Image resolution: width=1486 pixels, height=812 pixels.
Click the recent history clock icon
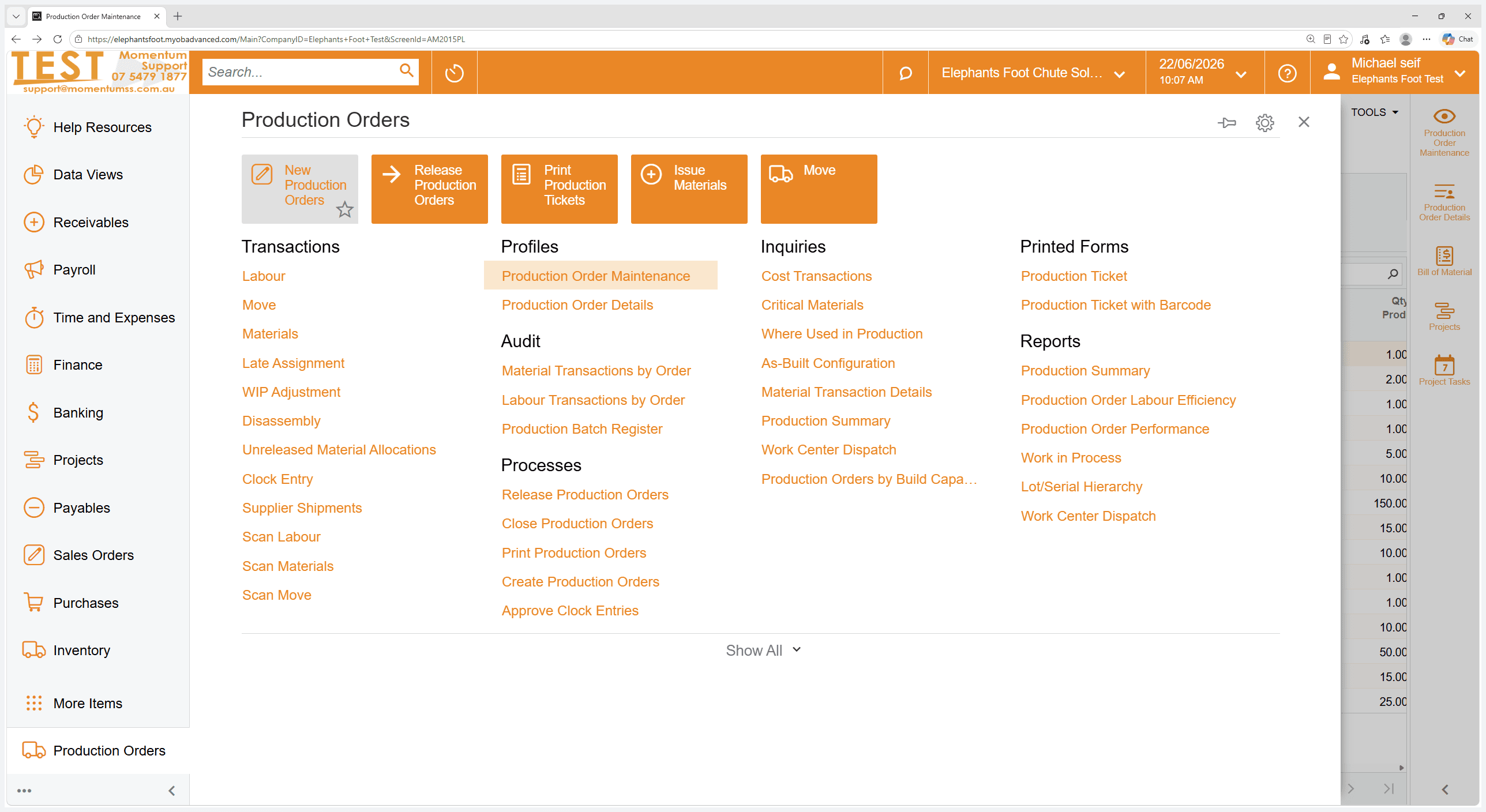click(x=455, y=73)
